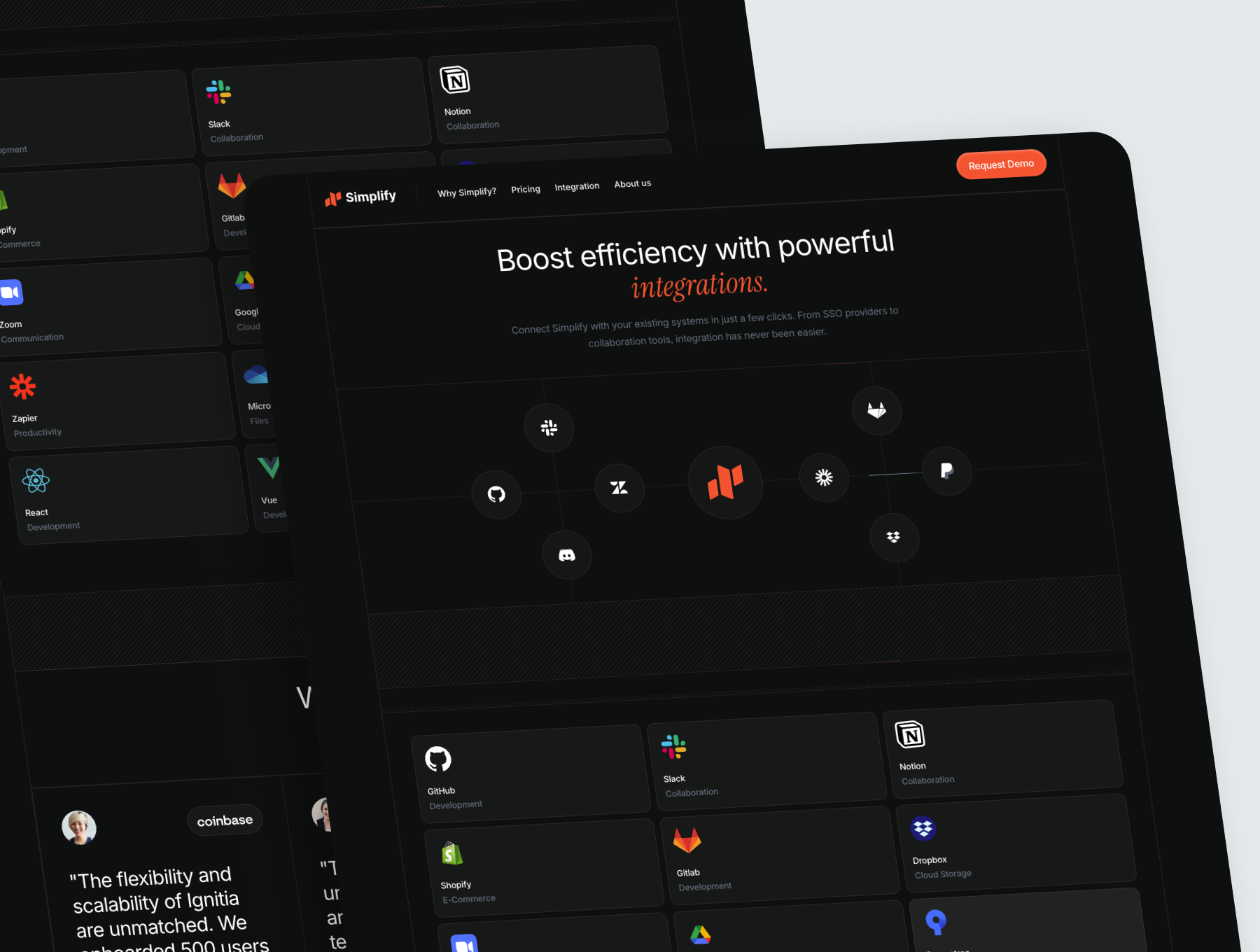Select the Zapier circle icon in diagram
Viewport: 1260px width, 952px height.
[824, 477]
